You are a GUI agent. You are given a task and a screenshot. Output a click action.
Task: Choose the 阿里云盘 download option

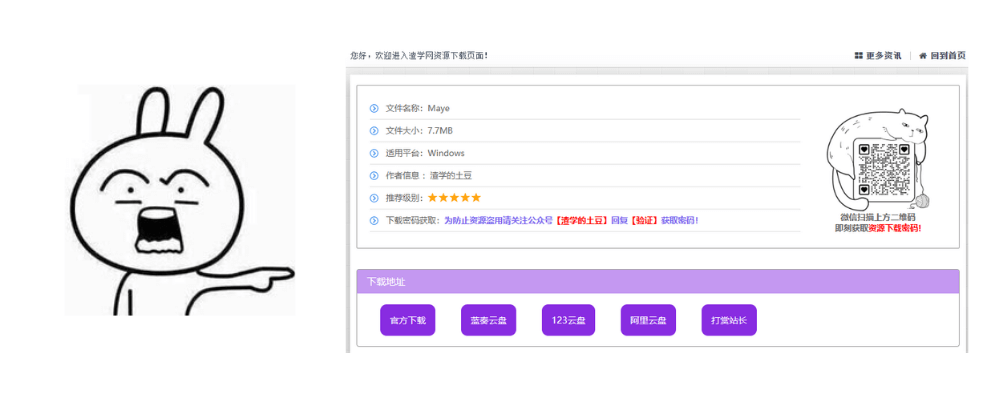648,320
